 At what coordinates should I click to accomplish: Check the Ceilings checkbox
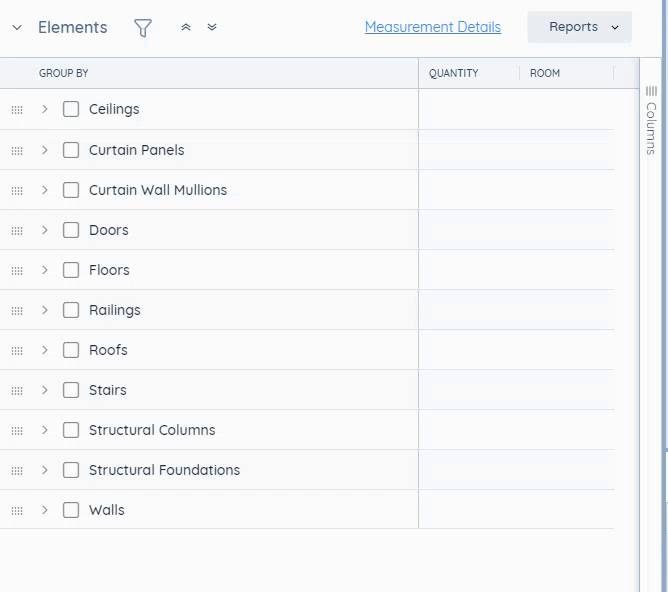point(71,109)
